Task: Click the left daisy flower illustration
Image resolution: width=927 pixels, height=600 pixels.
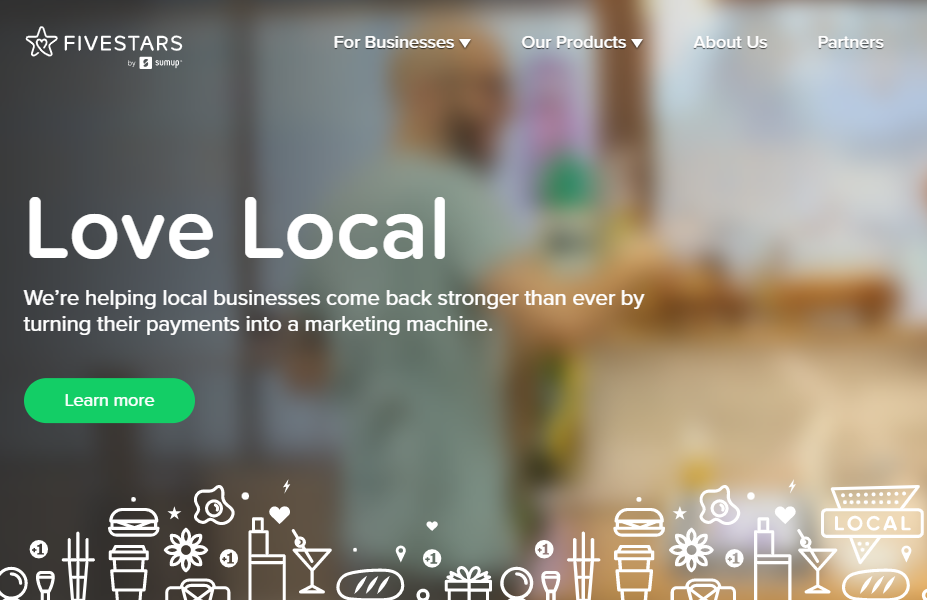Action: [x=186, y=549]
